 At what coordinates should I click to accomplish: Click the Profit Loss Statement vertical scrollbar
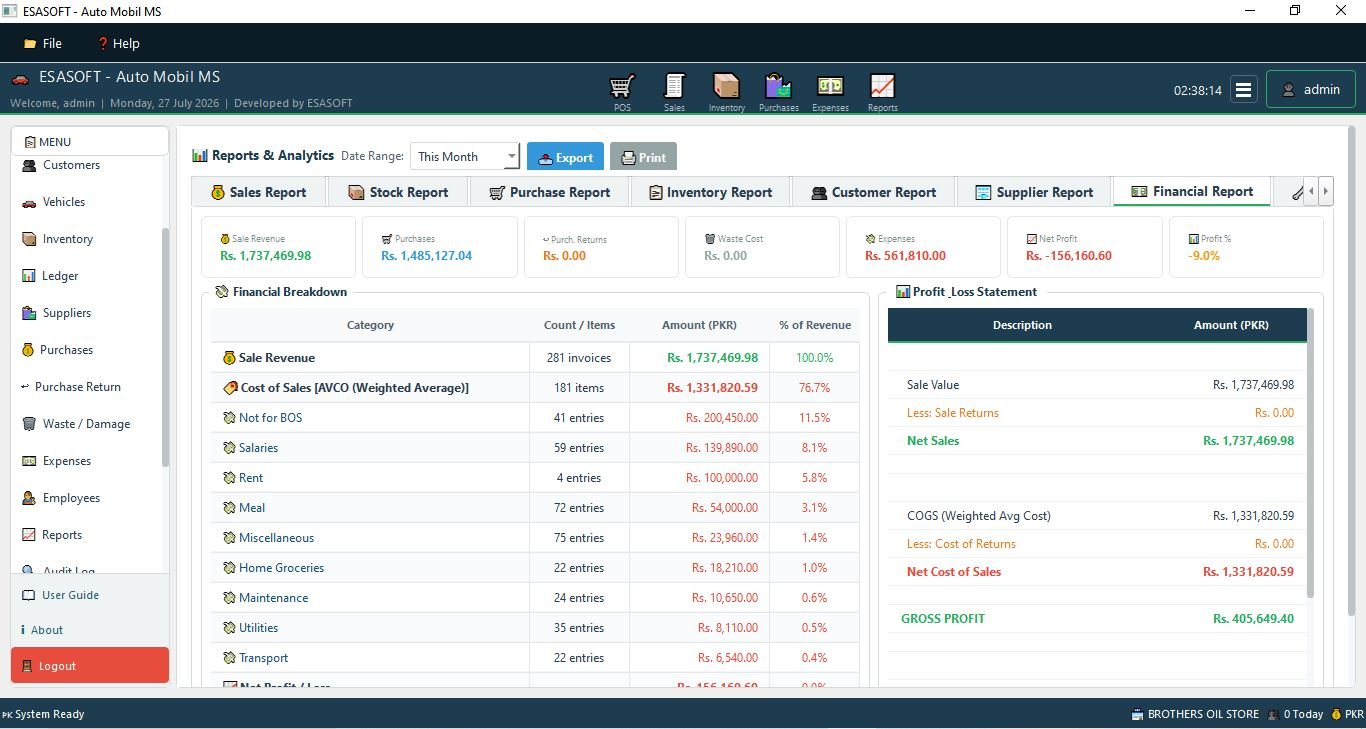(x=1310, y=455)
